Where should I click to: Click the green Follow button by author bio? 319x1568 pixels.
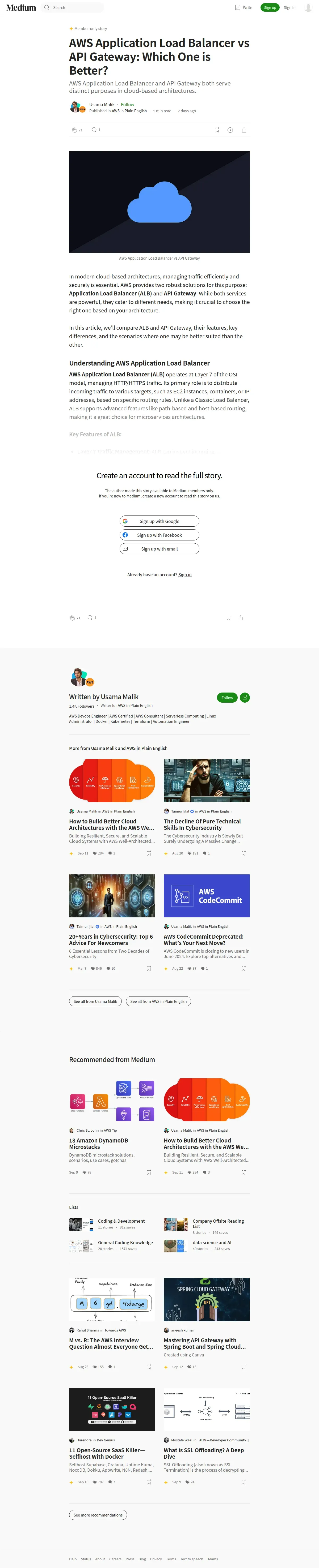227,698
